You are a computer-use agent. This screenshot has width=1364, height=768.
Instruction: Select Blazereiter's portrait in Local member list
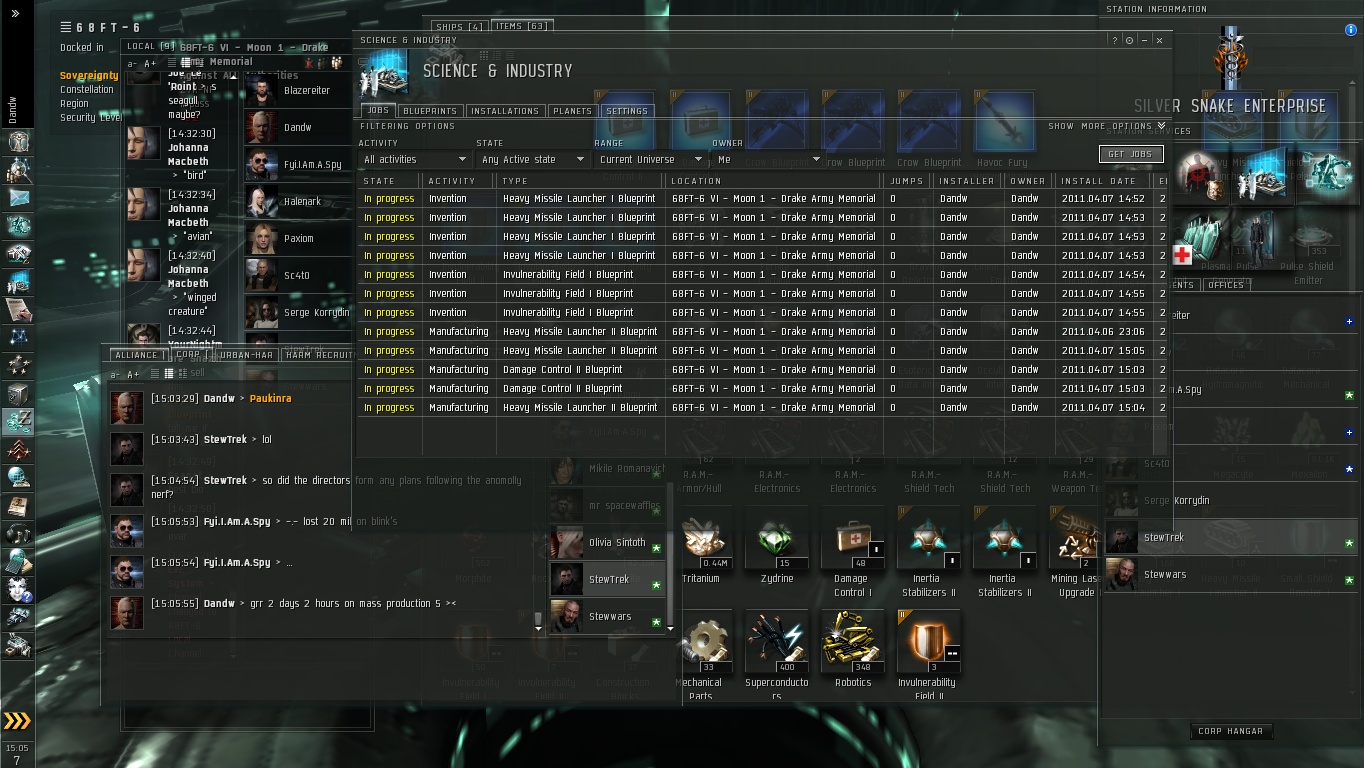(x=262, y=91)
